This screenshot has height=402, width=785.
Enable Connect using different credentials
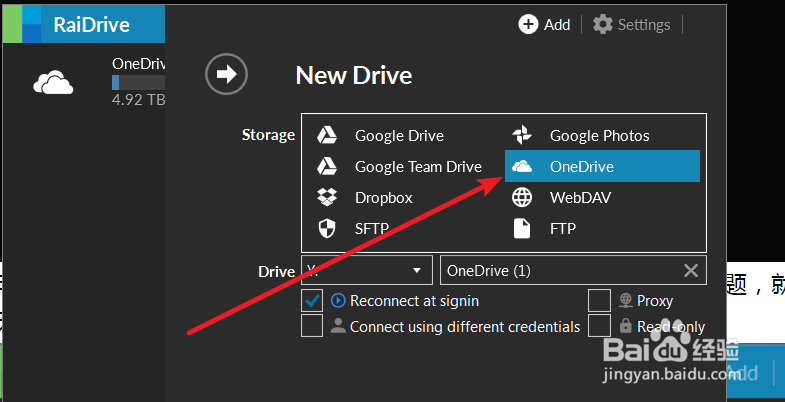click(312, 326)
